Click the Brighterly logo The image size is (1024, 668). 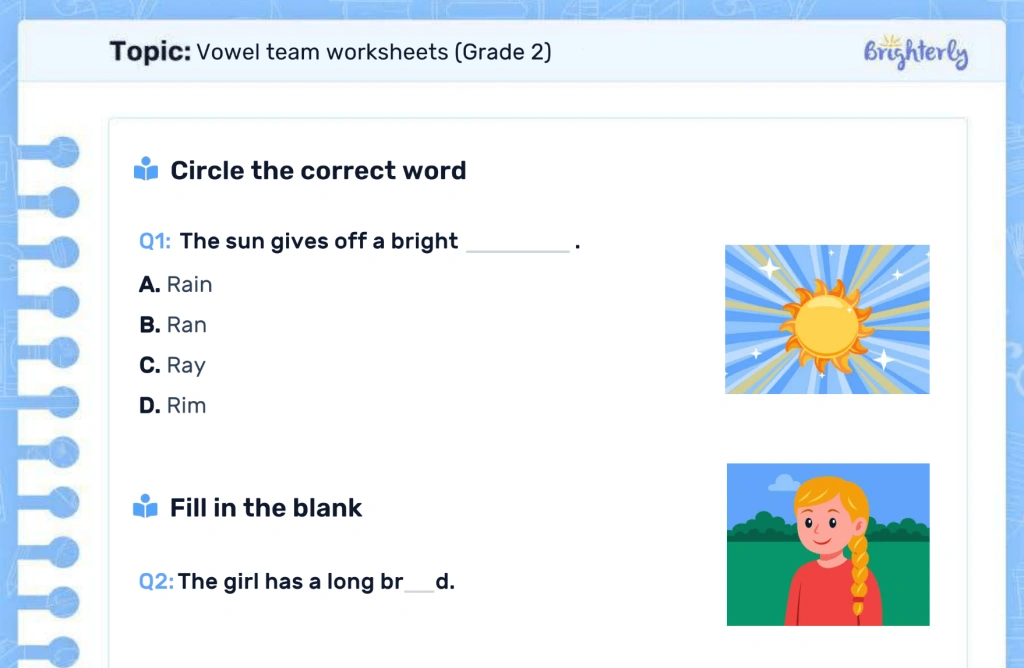click(916, 52)
